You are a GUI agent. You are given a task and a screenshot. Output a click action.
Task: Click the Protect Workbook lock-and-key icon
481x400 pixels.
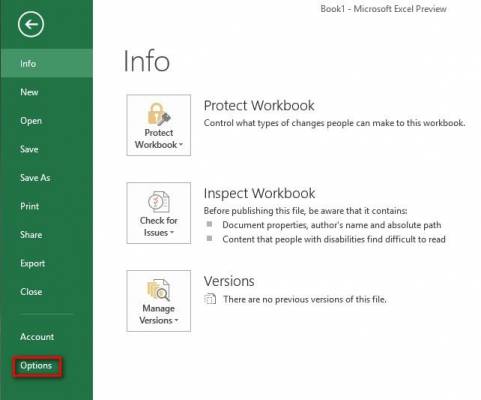[159, 114]
